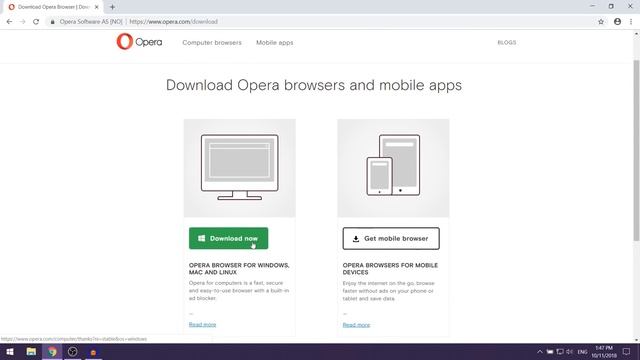The image size is (640, 360).
Task: Click the Download Opera browsers and mobile apps title
Action: [x=314, y=85]
